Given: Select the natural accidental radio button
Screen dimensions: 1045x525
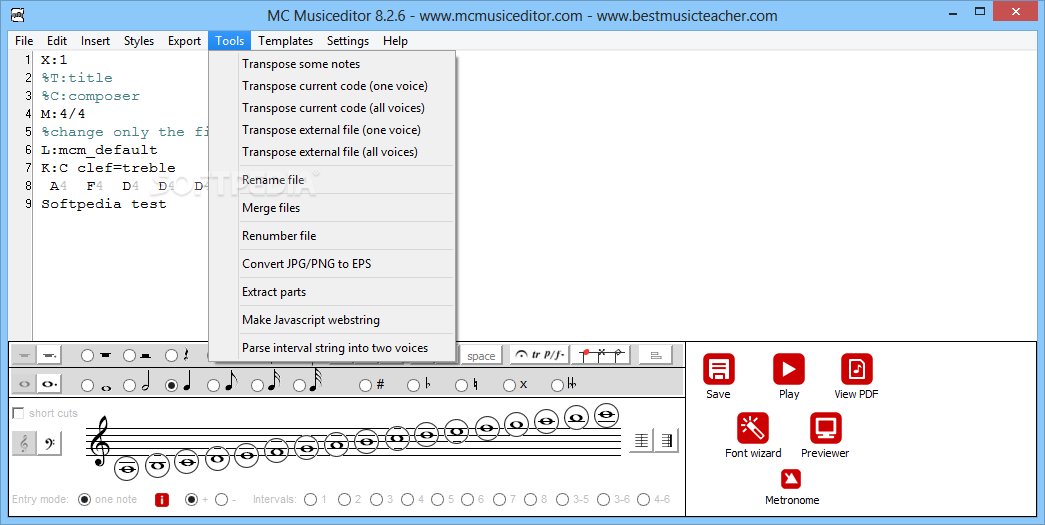Looking at the screenshot, I should (461, 385).
